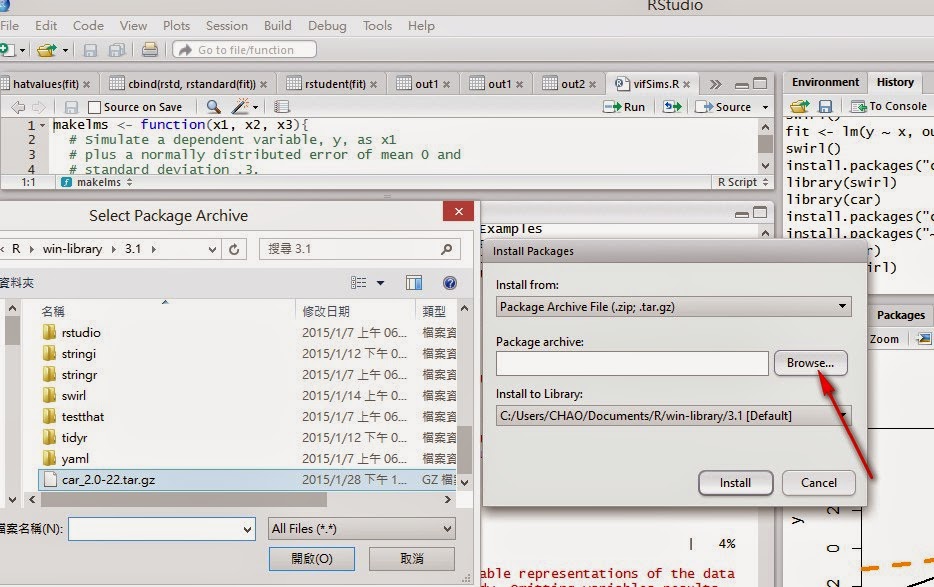The height and width of the screenshot is (587, 934).
Task: Send history entry To Console
Action: point(889,107)
